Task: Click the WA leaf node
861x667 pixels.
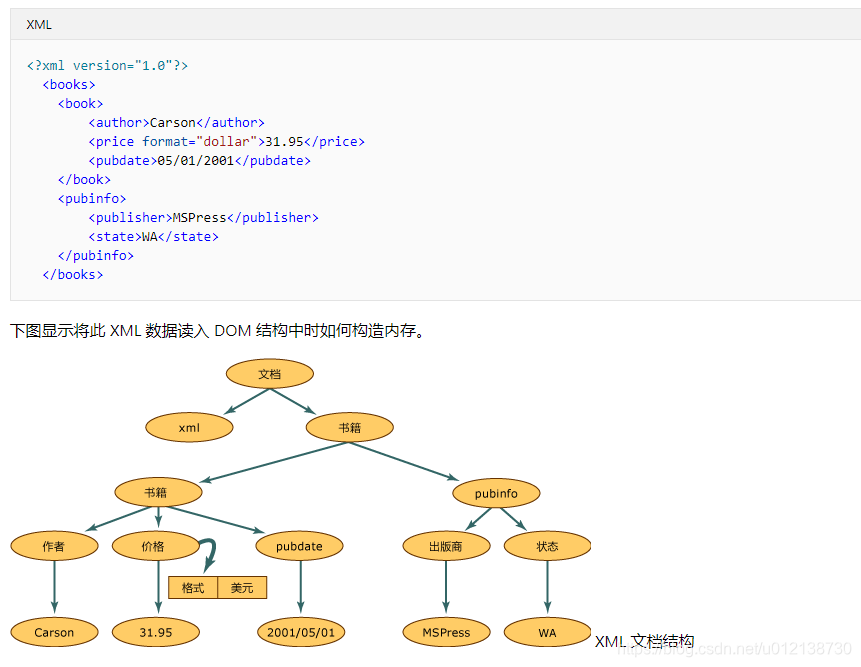Action: click(x=547, y=632)
